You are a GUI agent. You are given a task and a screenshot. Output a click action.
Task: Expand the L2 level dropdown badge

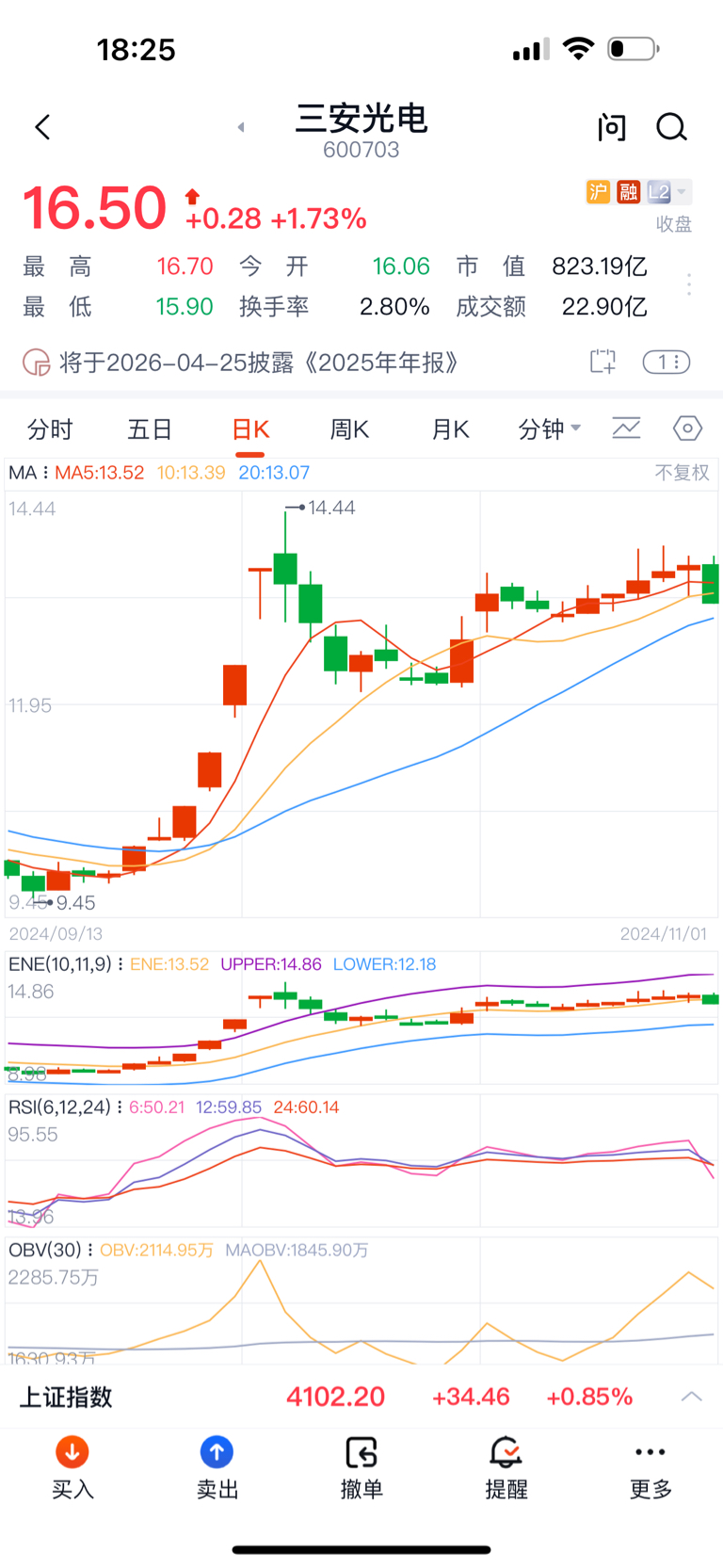pyautogui.click(x=668, y=192)
